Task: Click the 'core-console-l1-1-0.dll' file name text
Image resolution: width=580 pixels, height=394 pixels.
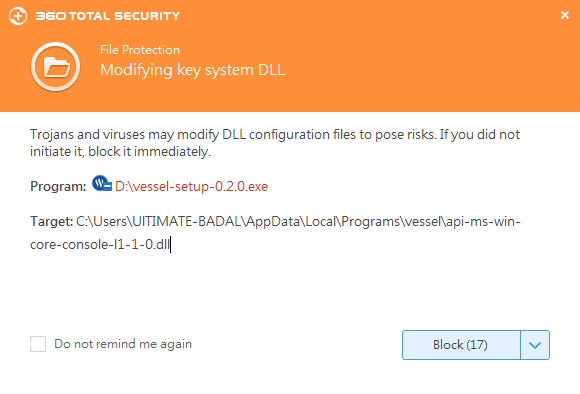Action: (100, 245)
